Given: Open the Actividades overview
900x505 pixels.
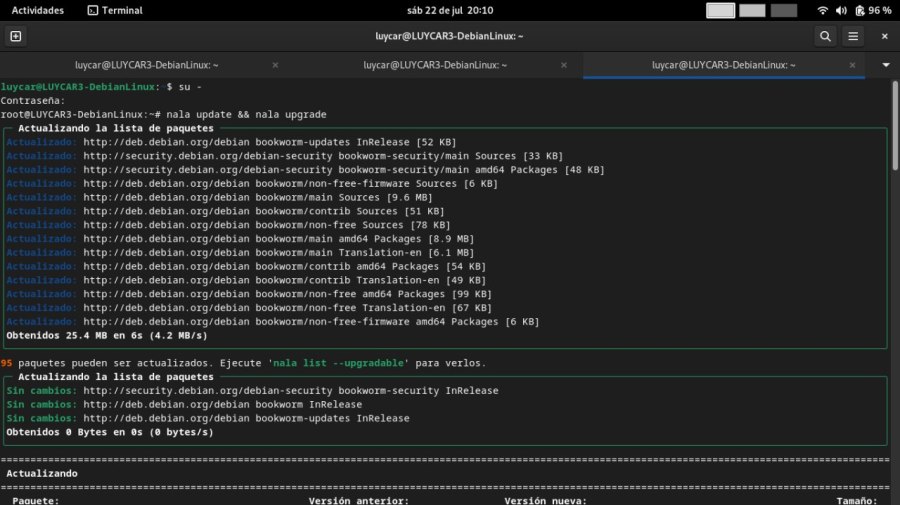Looking at the screenshot, I should click(x=37, y=10).
